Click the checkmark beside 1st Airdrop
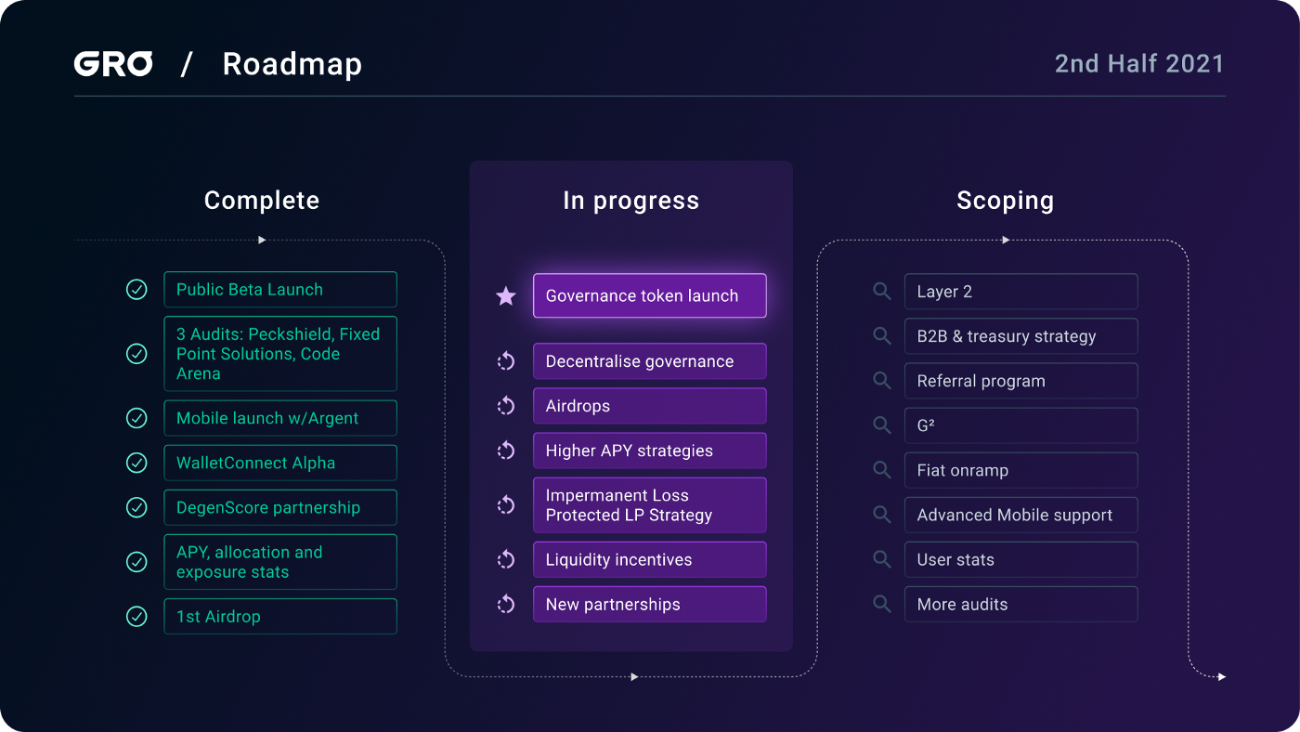The image size is (1300, 732). [x=137, y=617]
